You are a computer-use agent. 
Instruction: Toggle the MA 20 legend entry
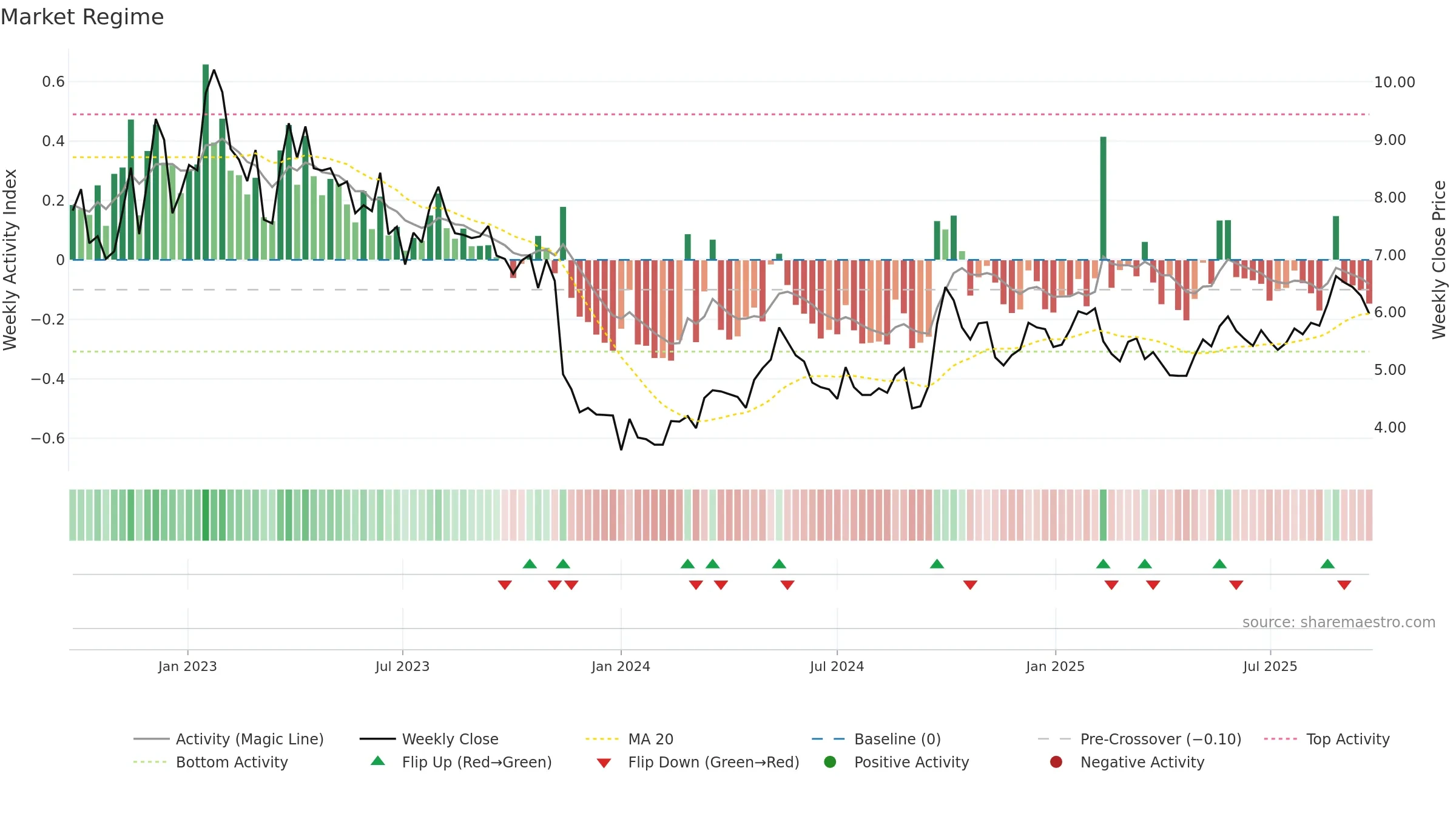coord(629,739)
